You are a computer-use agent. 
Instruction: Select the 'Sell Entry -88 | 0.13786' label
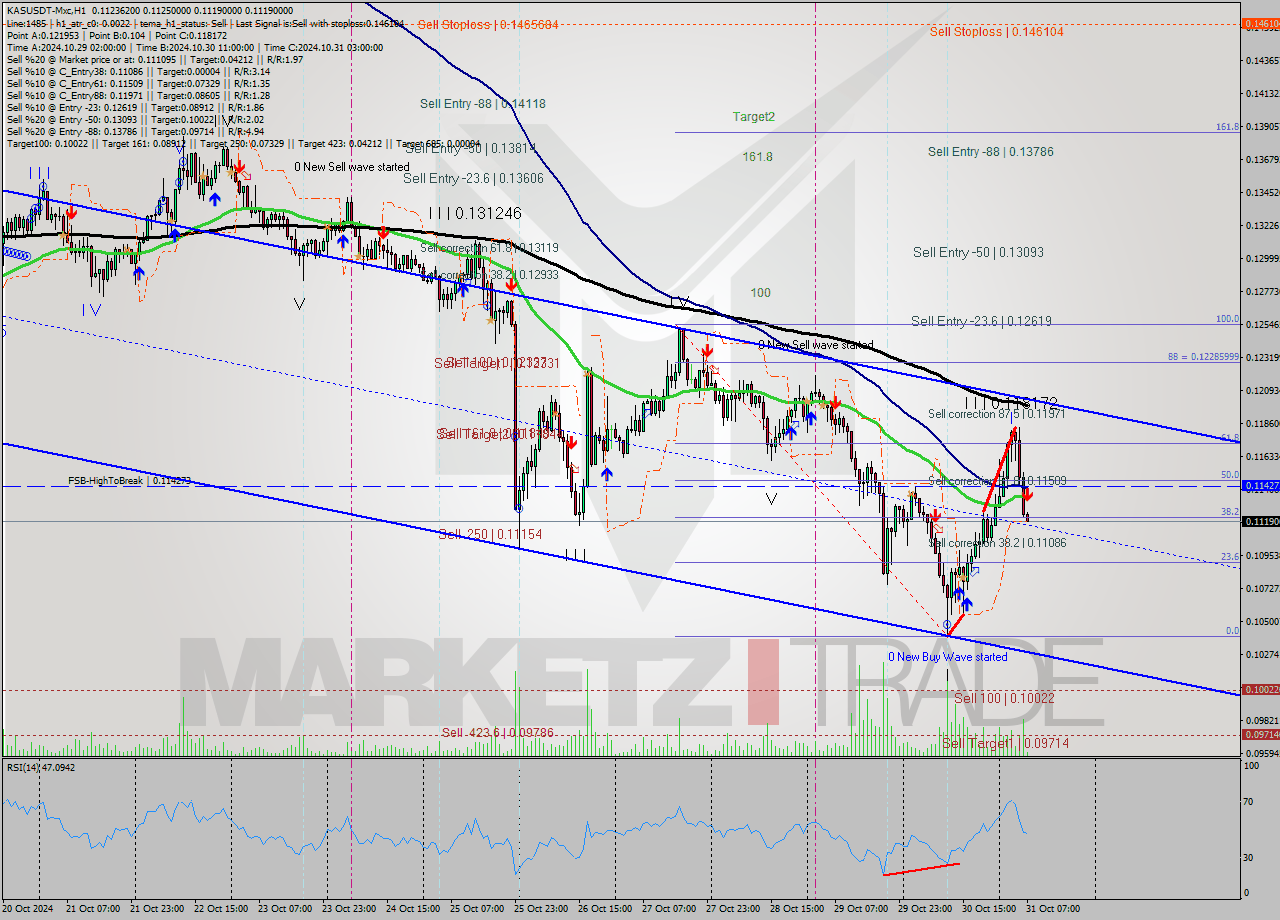pos(990,152)
